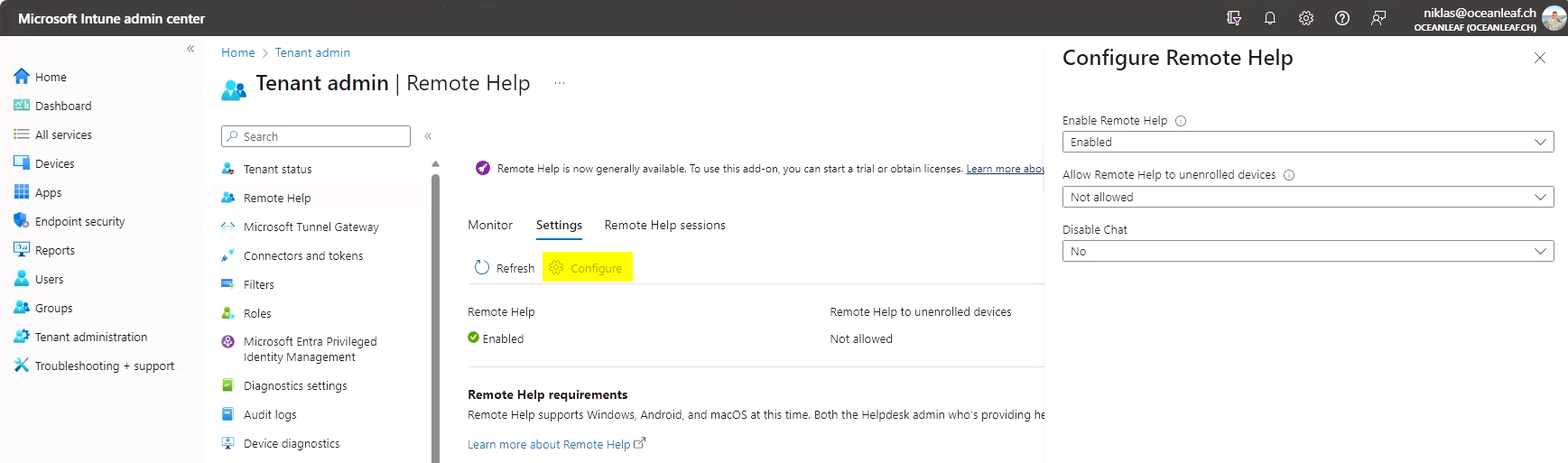Open the ellipsis menu beside Remote Help title
The width and height of the screenshot is (1568, 463).
(x=560, y=83)
